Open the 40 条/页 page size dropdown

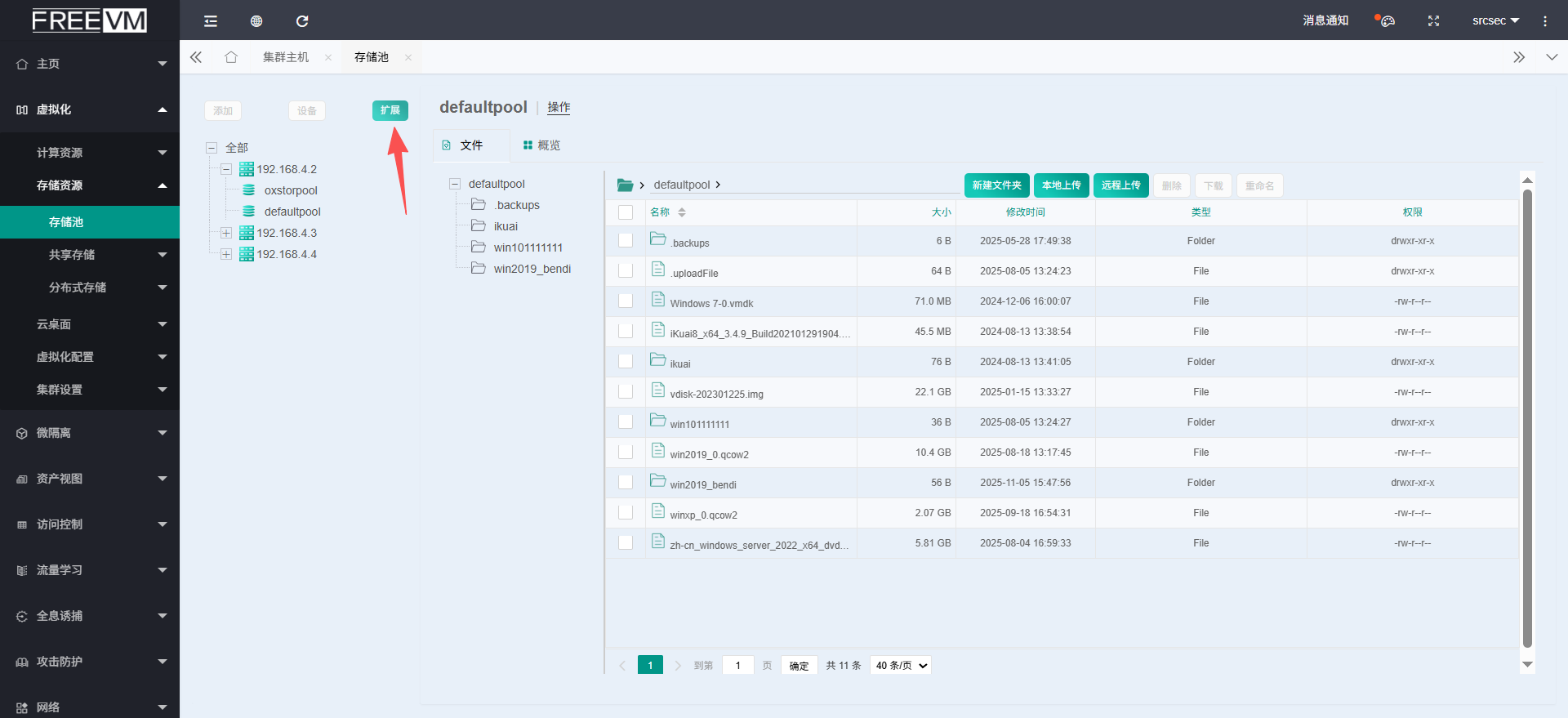pyautogui.click(x=901, y=666)
